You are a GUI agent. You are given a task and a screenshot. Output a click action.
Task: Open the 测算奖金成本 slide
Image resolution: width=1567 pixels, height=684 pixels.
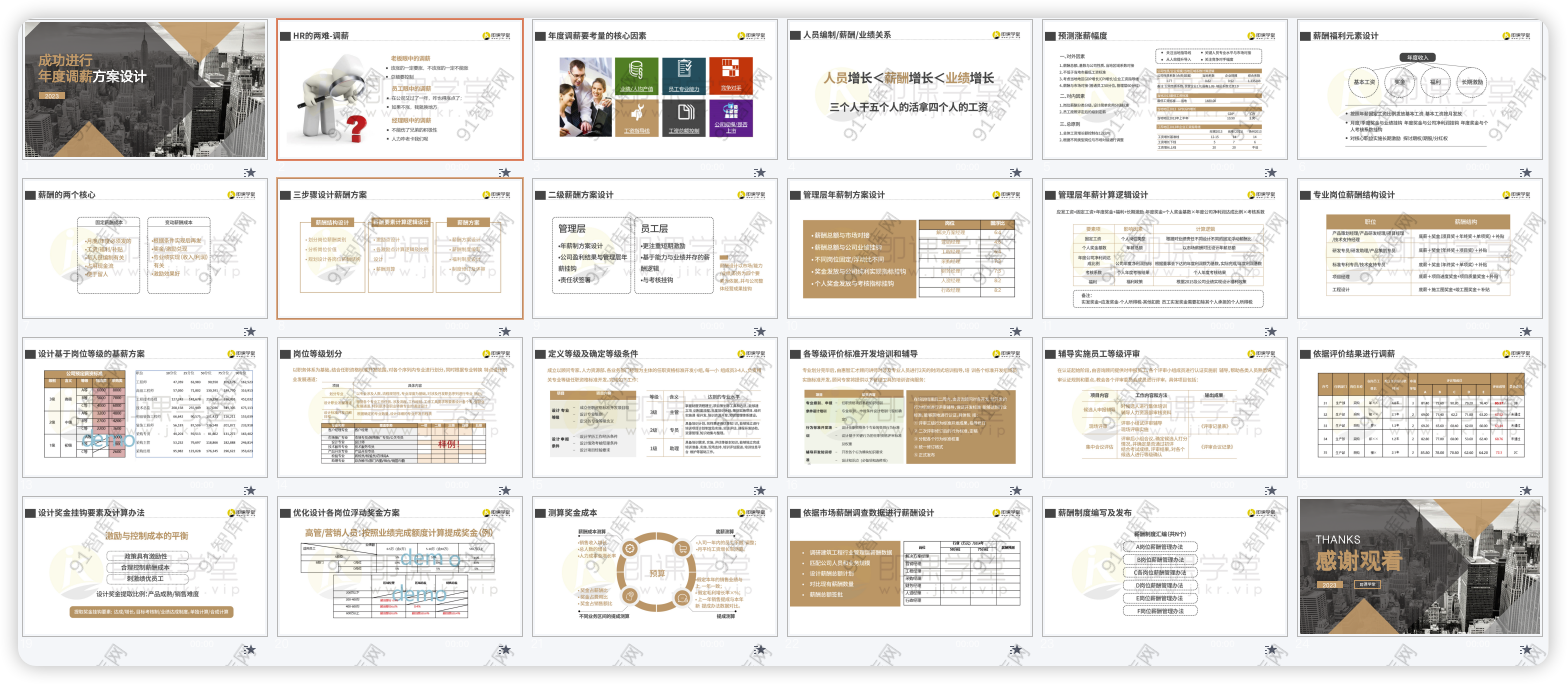(655, 567)
